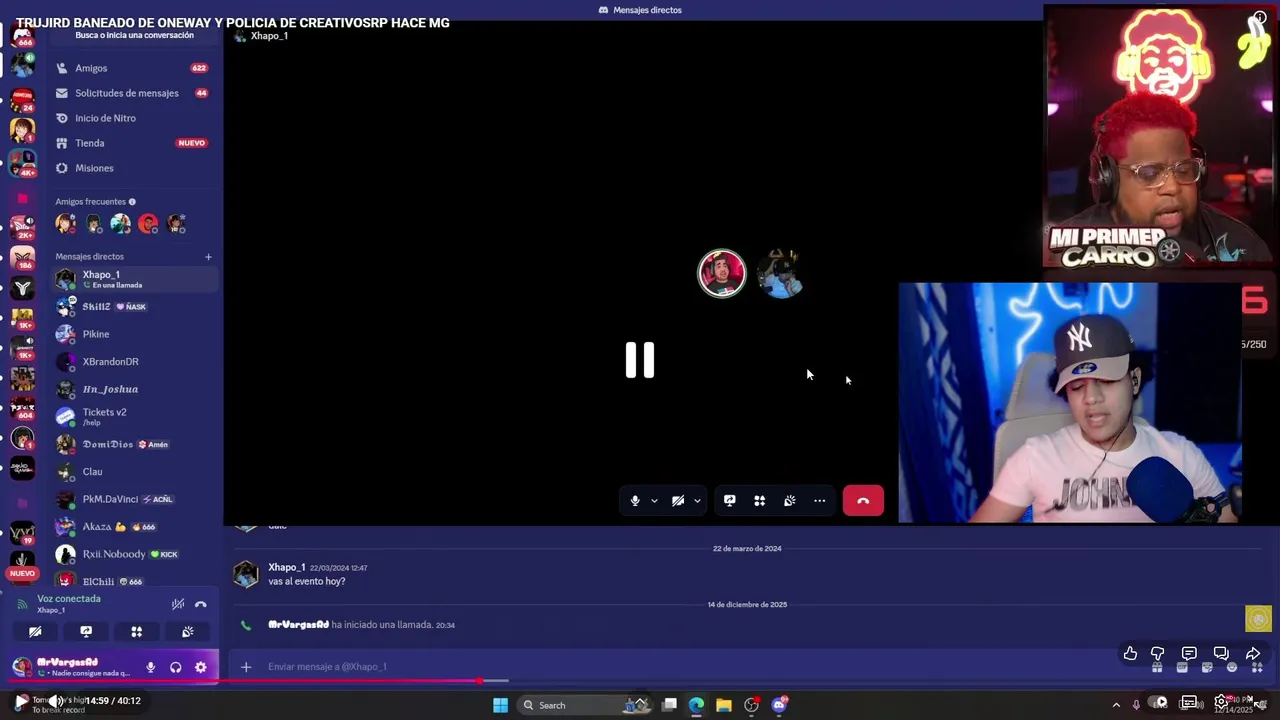The height and width of the screenshot is (720, 1280).
Task: Toggle noise suppression in voice panel
Action: click(178, 604)
